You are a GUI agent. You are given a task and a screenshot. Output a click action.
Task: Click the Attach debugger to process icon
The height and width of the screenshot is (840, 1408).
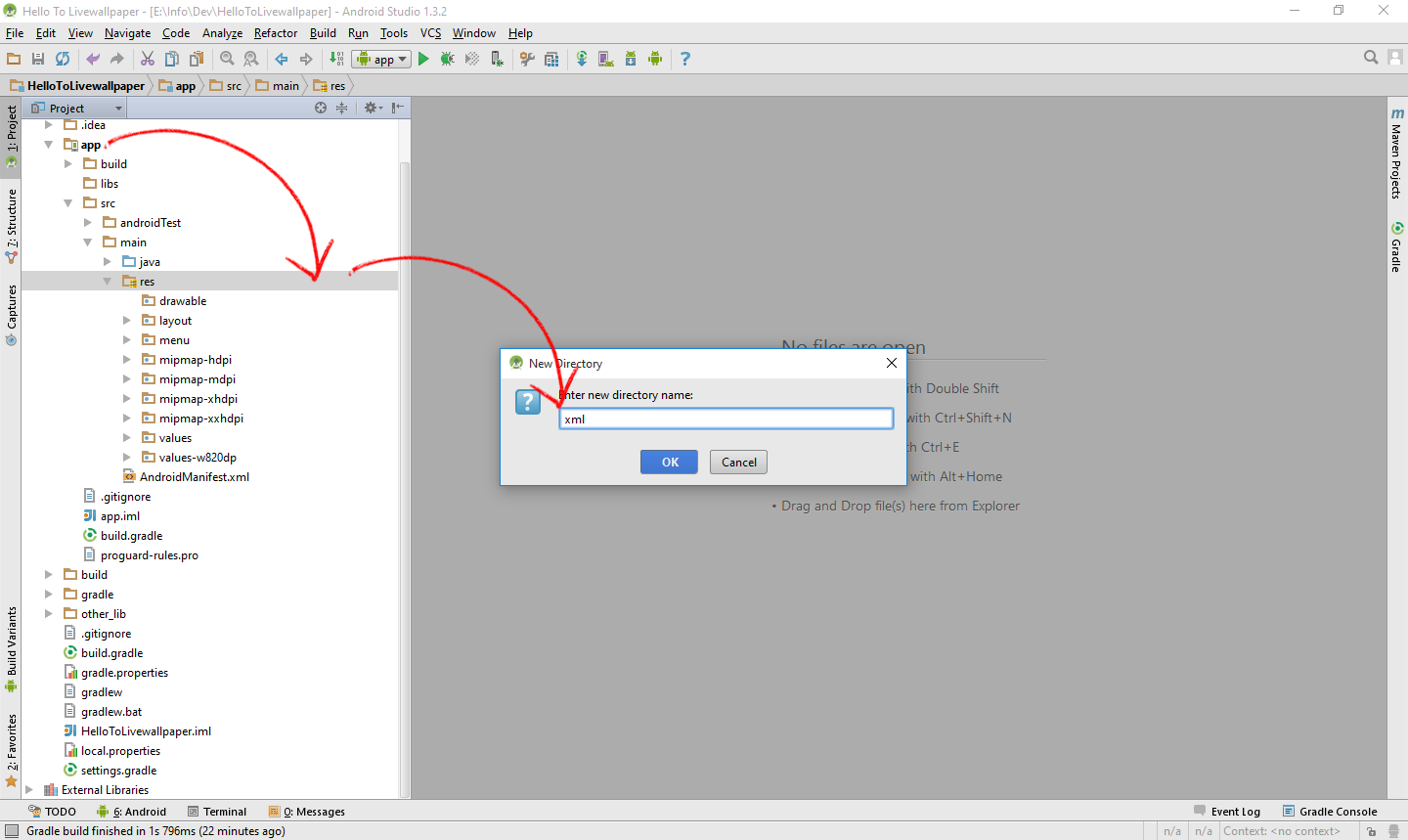(497, 59)
